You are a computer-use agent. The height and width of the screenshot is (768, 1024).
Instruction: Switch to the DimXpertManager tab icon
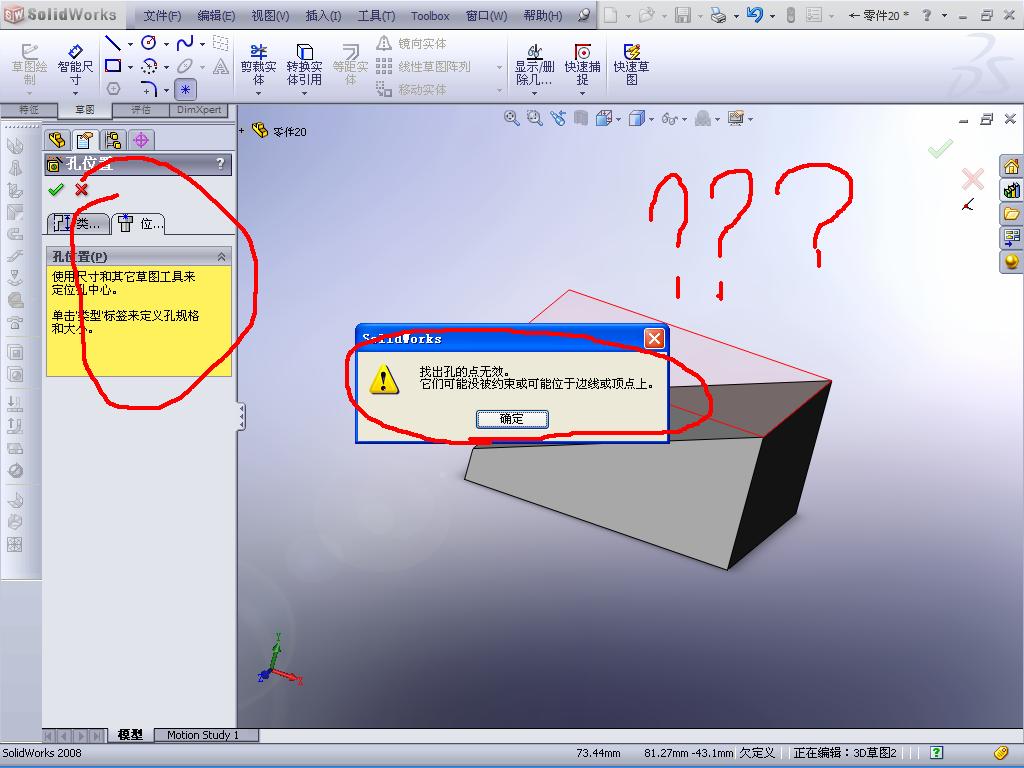(x=140, y=140)
